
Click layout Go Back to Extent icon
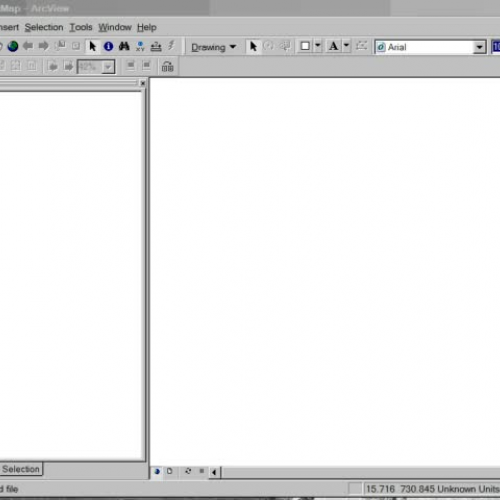coord(52,66)
